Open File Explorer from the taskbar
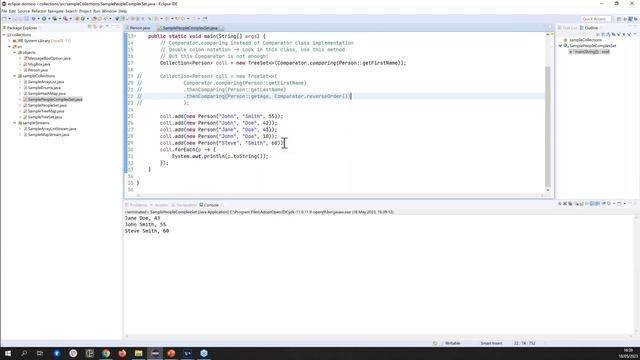 click(138, 353)
